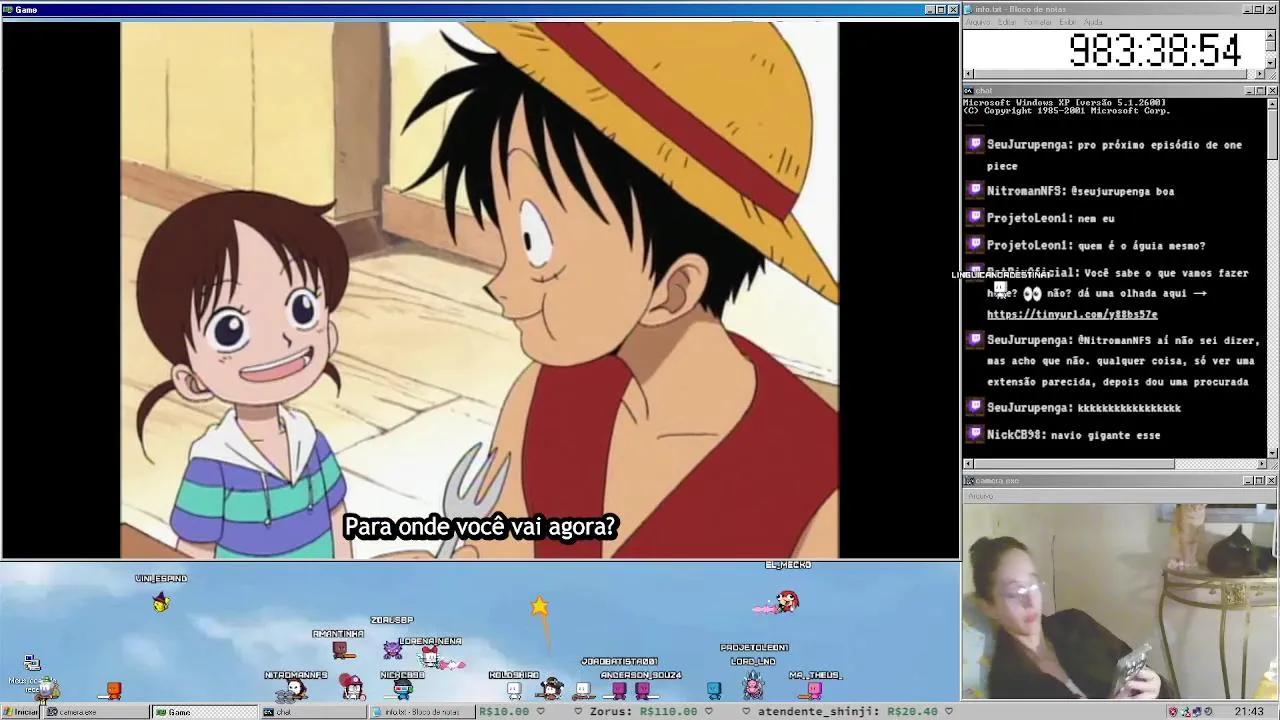The width and height of the screenshot is (1280, 720).
Task: Click the MA_THEUS_ pink avatar
Action: coord(815,689)
